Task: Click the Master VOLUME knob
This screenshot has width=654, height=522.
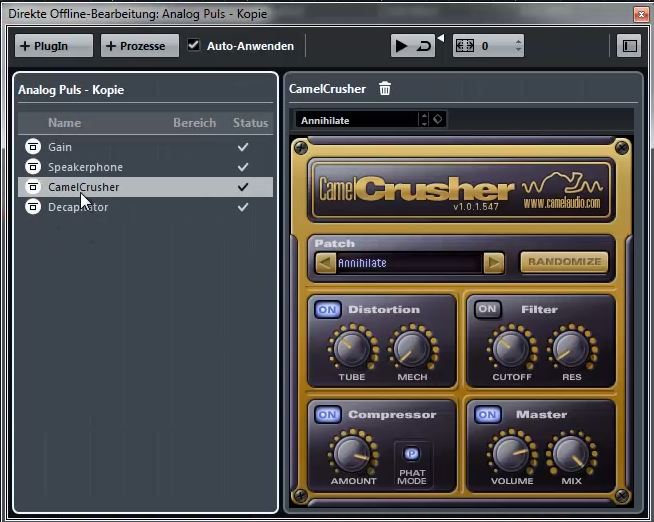Action: tap(512, 453)
